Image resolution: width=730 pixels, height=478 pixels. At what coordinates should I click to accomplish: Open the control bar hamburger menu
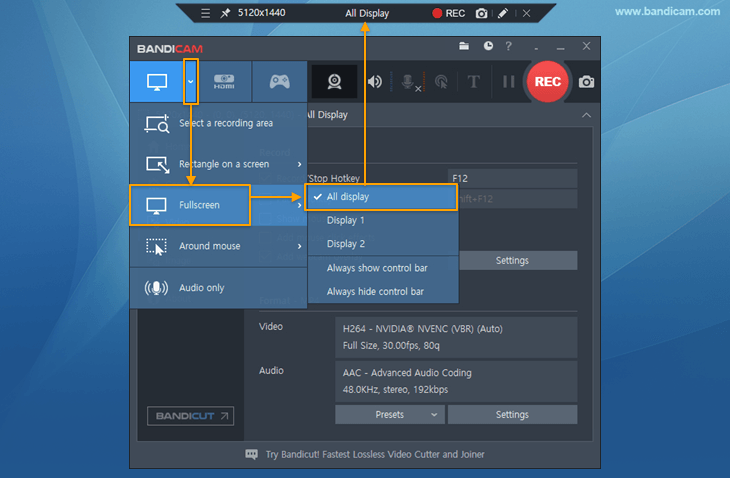[205, 13]
